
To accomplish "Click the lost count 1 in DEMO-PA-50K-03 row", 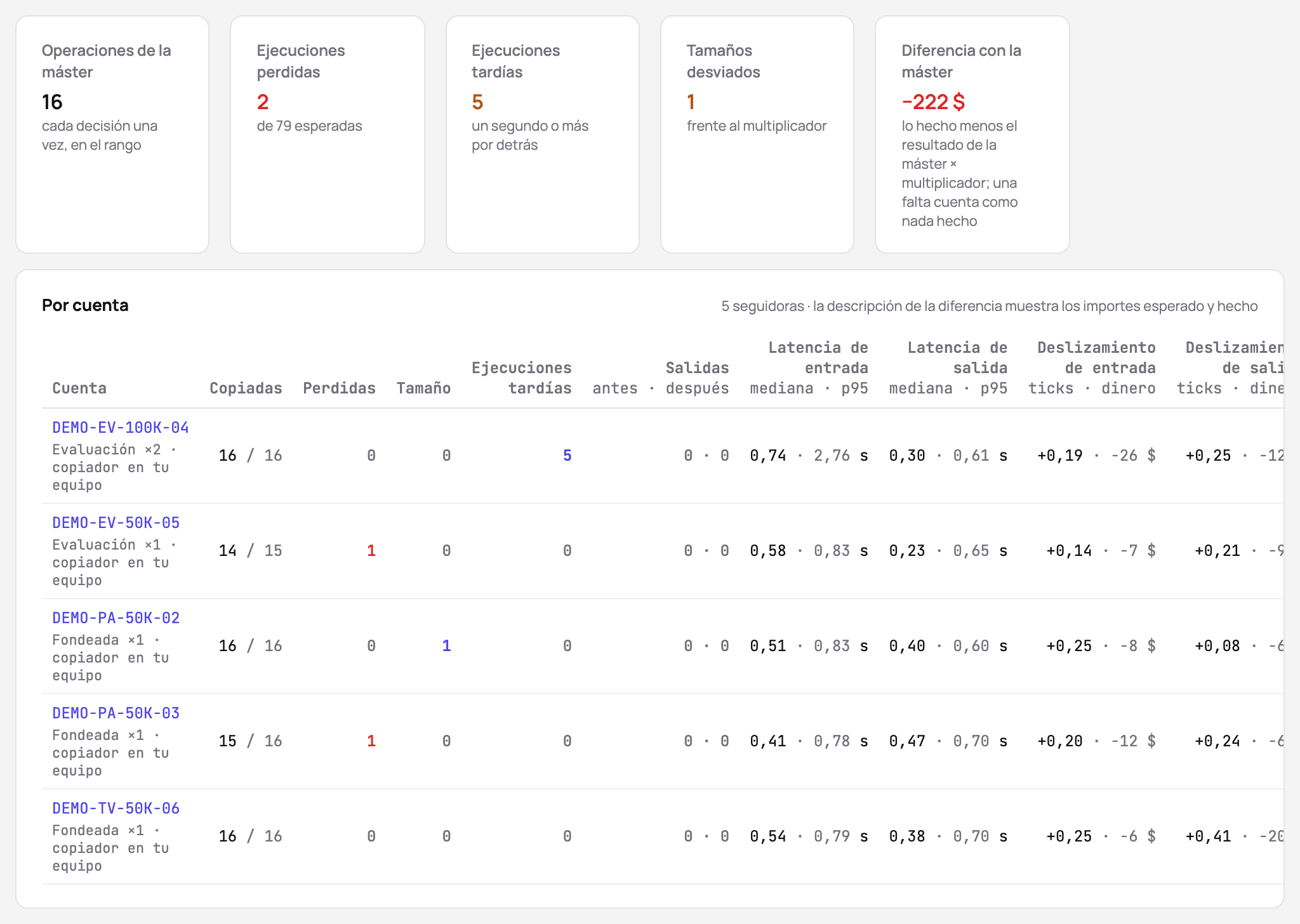I will 371,741.
